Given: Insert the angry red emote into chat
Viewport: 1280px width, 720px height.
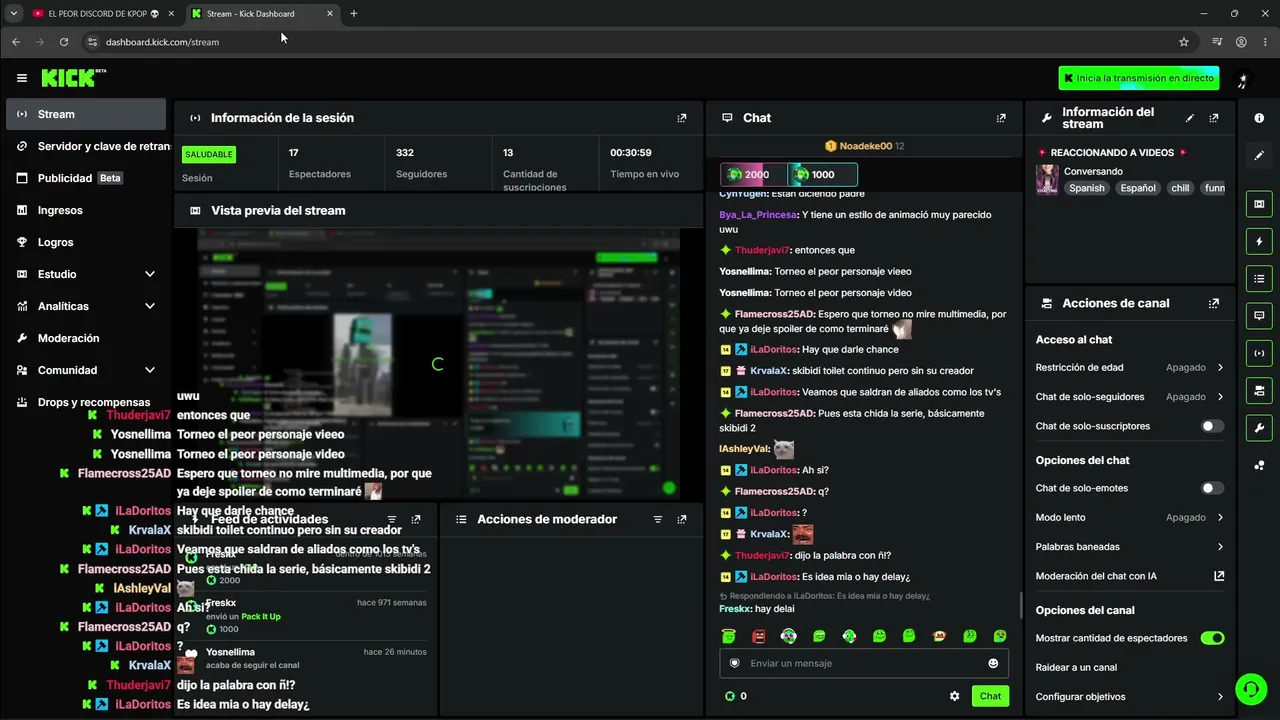Looking at the screenshot, I should 759,636.
